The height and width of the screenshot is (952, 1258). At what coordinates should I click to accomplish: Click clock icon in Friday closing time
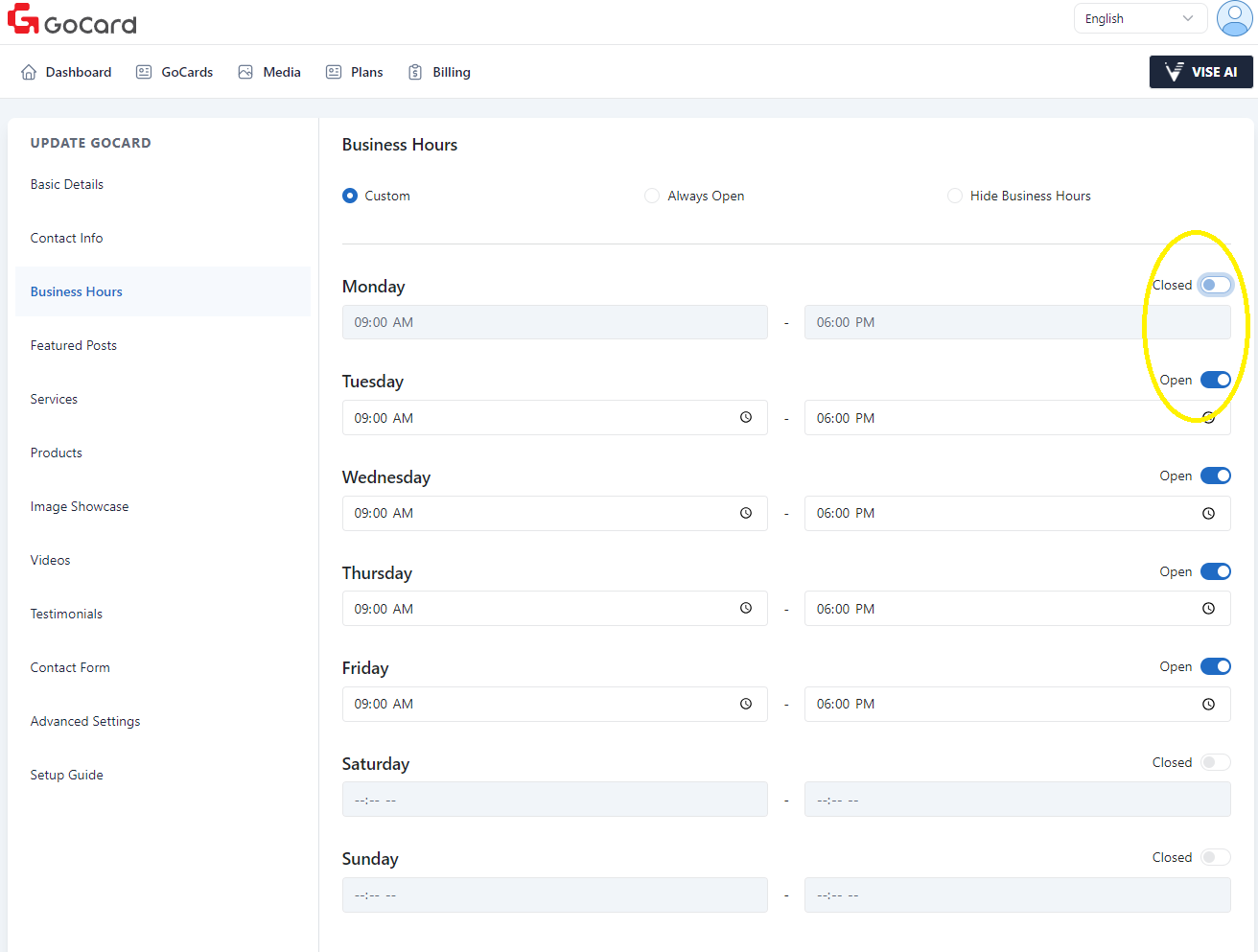point(1208,705)
